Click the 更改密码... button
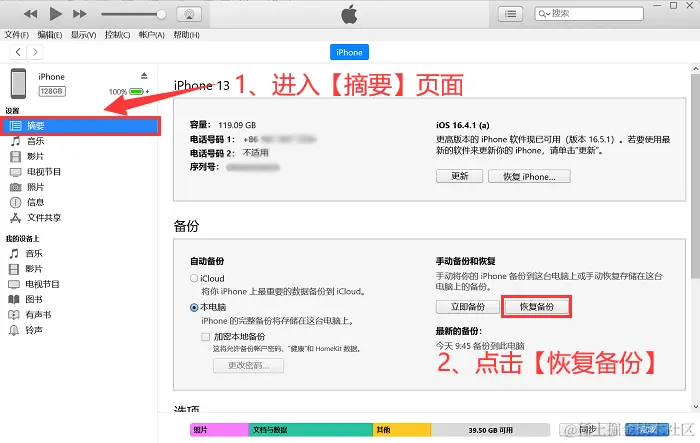 pos(248,365)
